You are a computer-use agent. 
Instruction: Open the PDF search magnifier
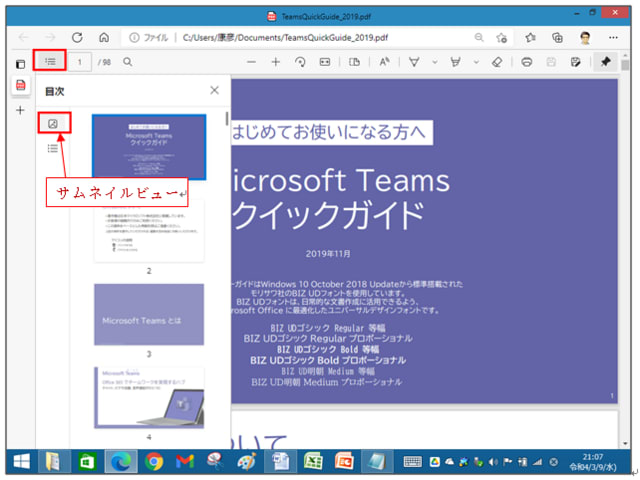coord(128,62)
